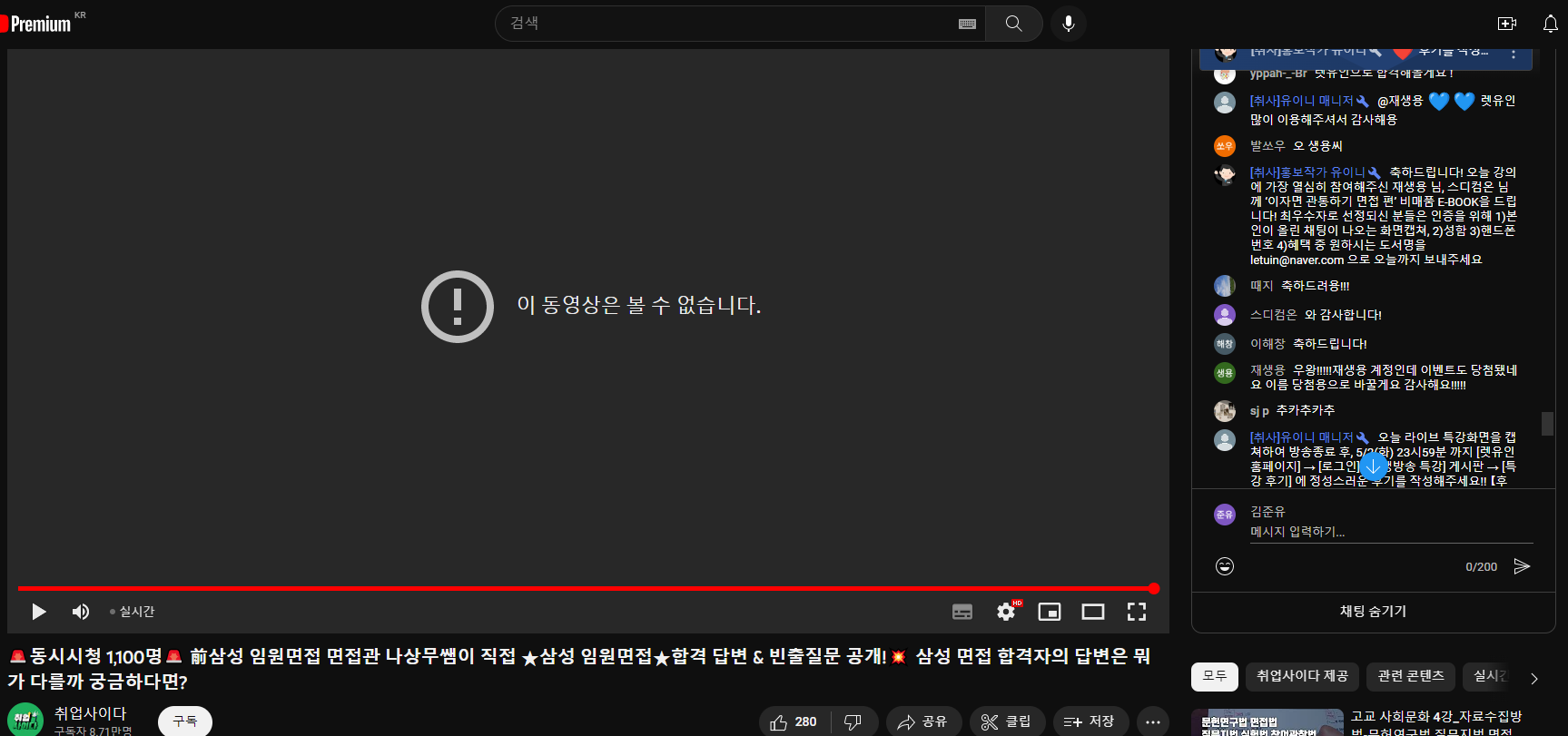Open the 취업사이다 channel name link
The width and height of the screenshot is (1568, 736).
90,713
